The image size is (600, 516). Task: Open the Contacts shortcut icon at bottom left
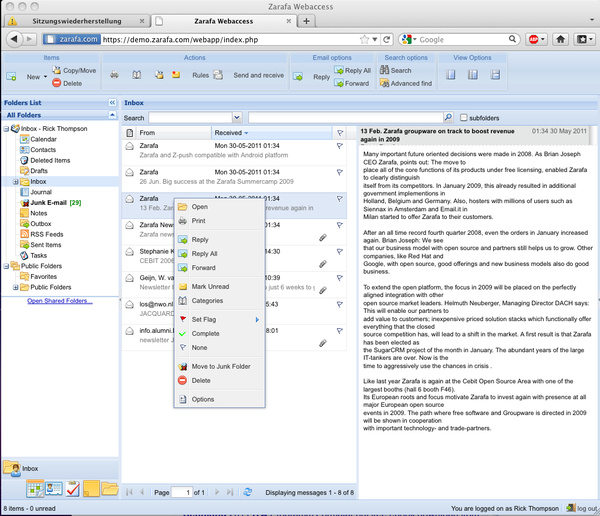[x=54, y=489]
